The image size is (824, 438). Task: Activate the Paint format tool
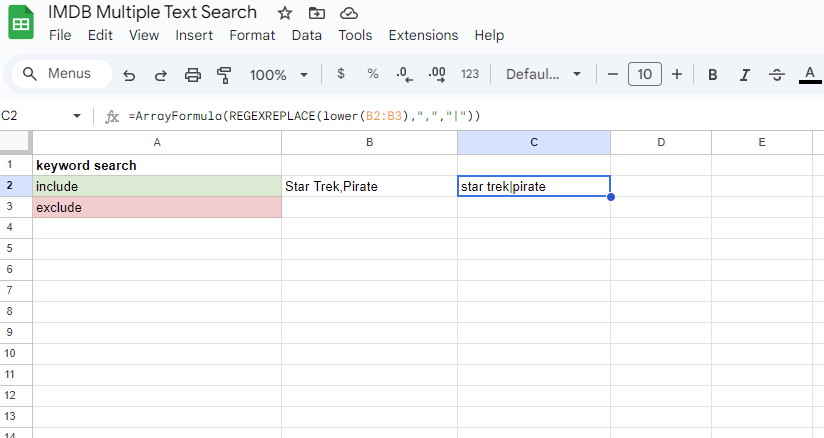click(x=224, y=75)
